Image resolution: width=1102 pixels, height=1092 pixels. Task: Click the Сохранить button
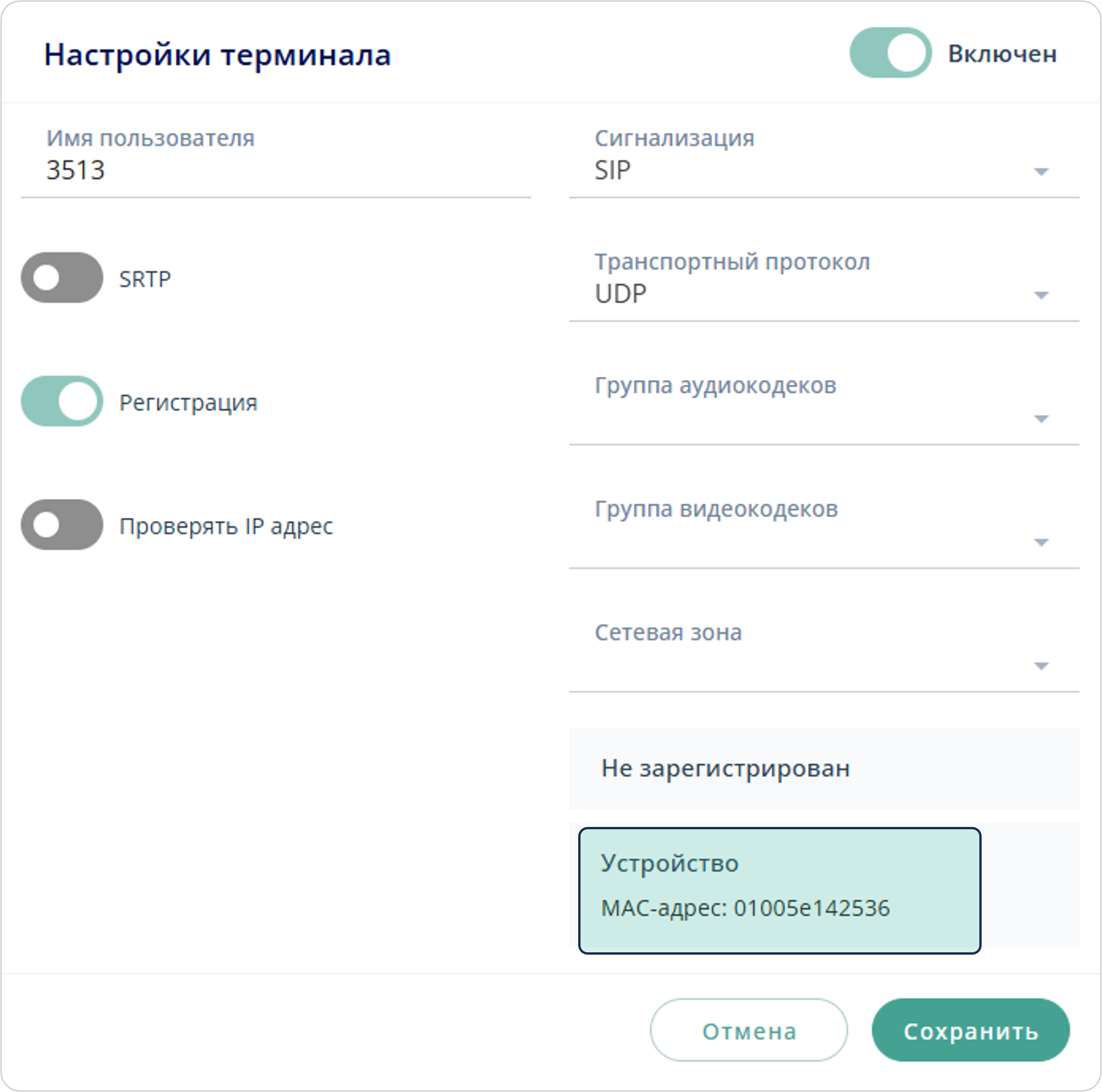tap(972, 1030)
